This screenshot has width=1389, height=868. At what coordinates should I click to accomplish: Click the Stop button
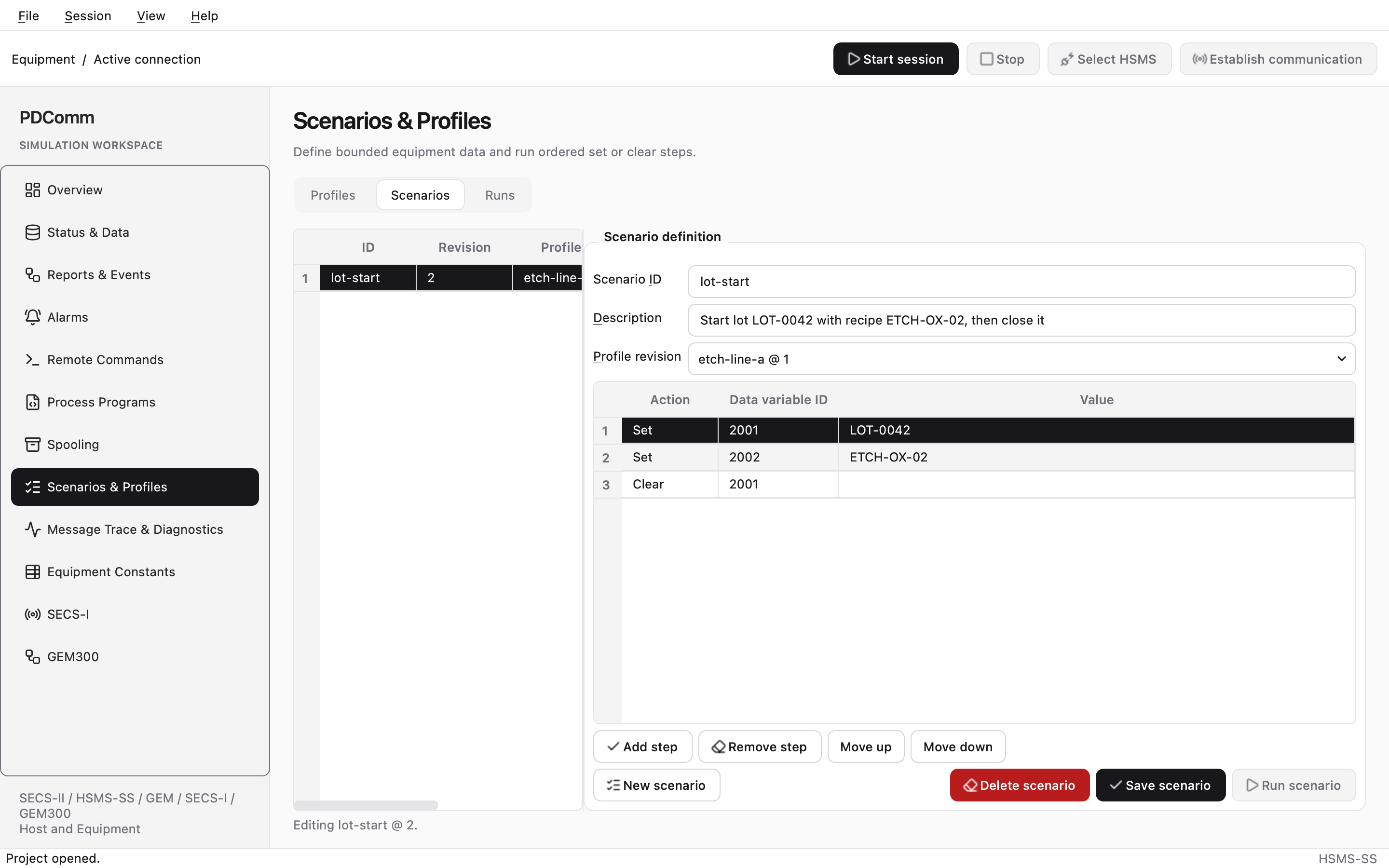(1003, 59)
